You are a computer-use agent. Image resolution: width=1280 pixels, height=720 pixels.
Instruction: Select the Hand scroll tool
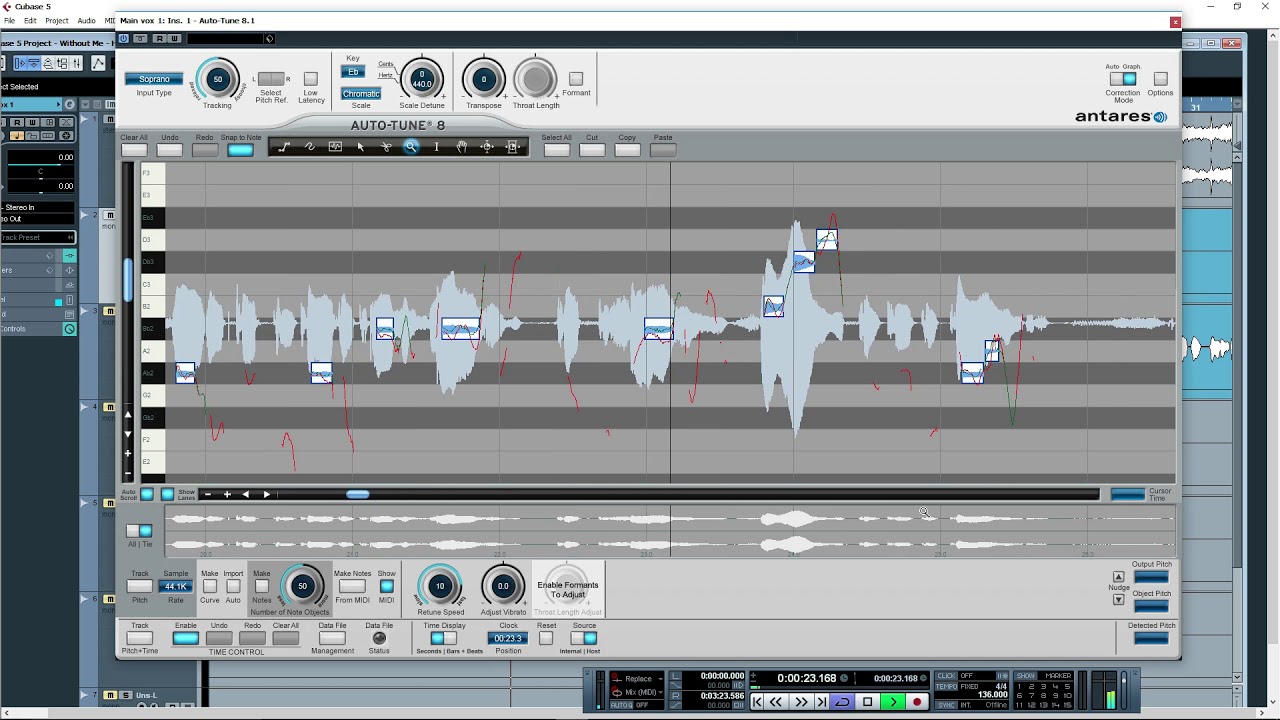click(462, 147)
